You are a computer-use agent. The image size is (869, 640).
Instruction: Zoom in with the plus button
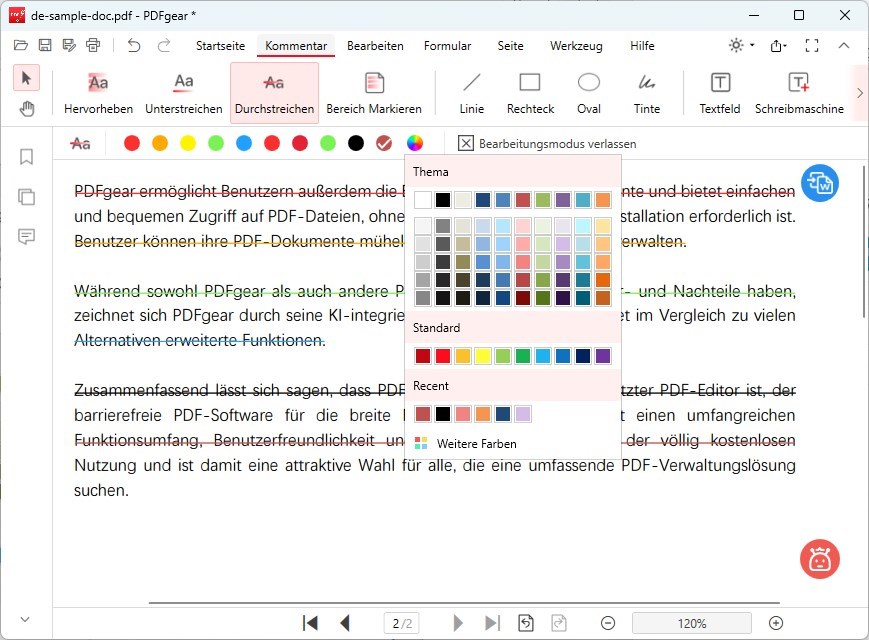pos(776,623)
